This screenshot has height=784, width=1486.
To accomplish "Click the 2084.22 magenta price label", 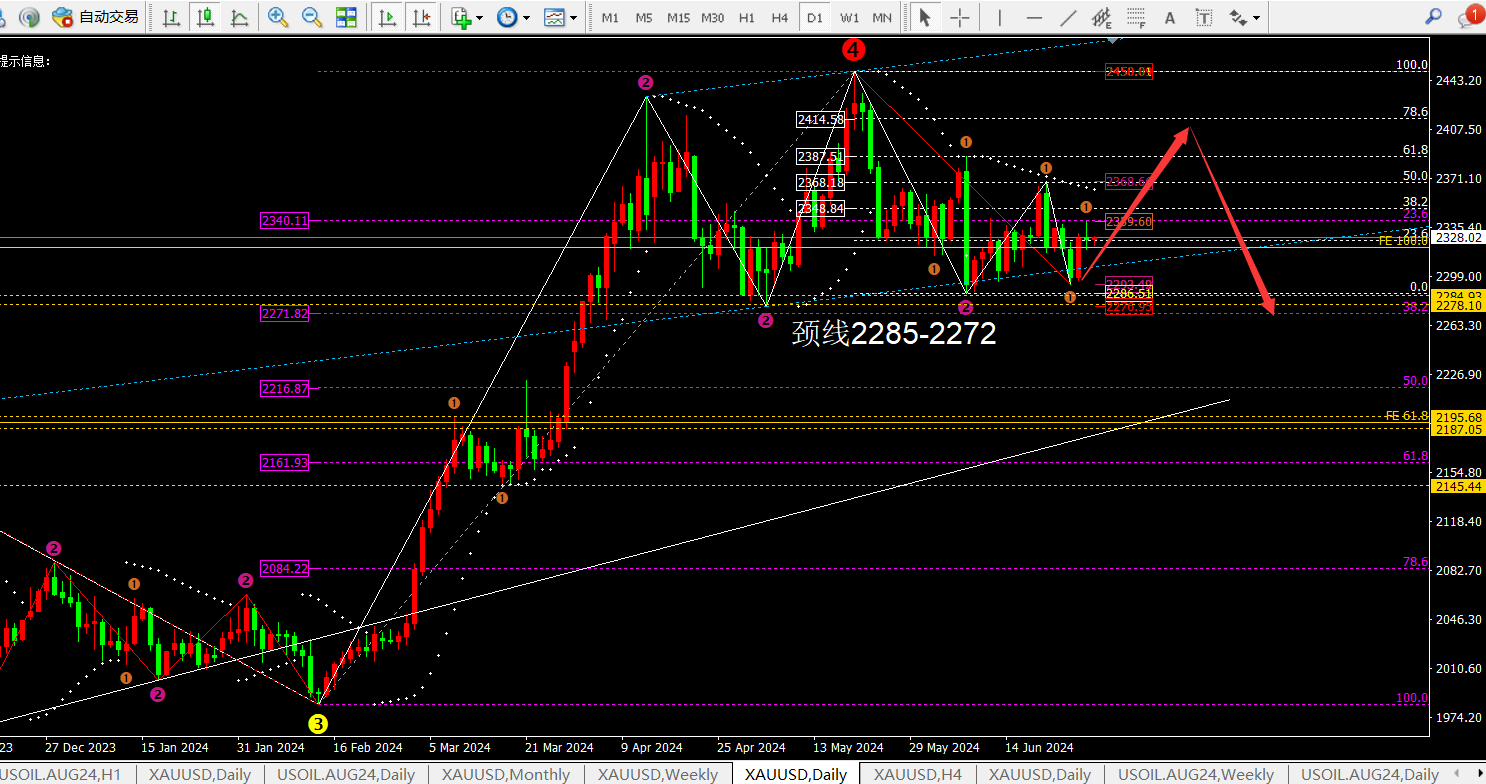I will coord(284,568).
